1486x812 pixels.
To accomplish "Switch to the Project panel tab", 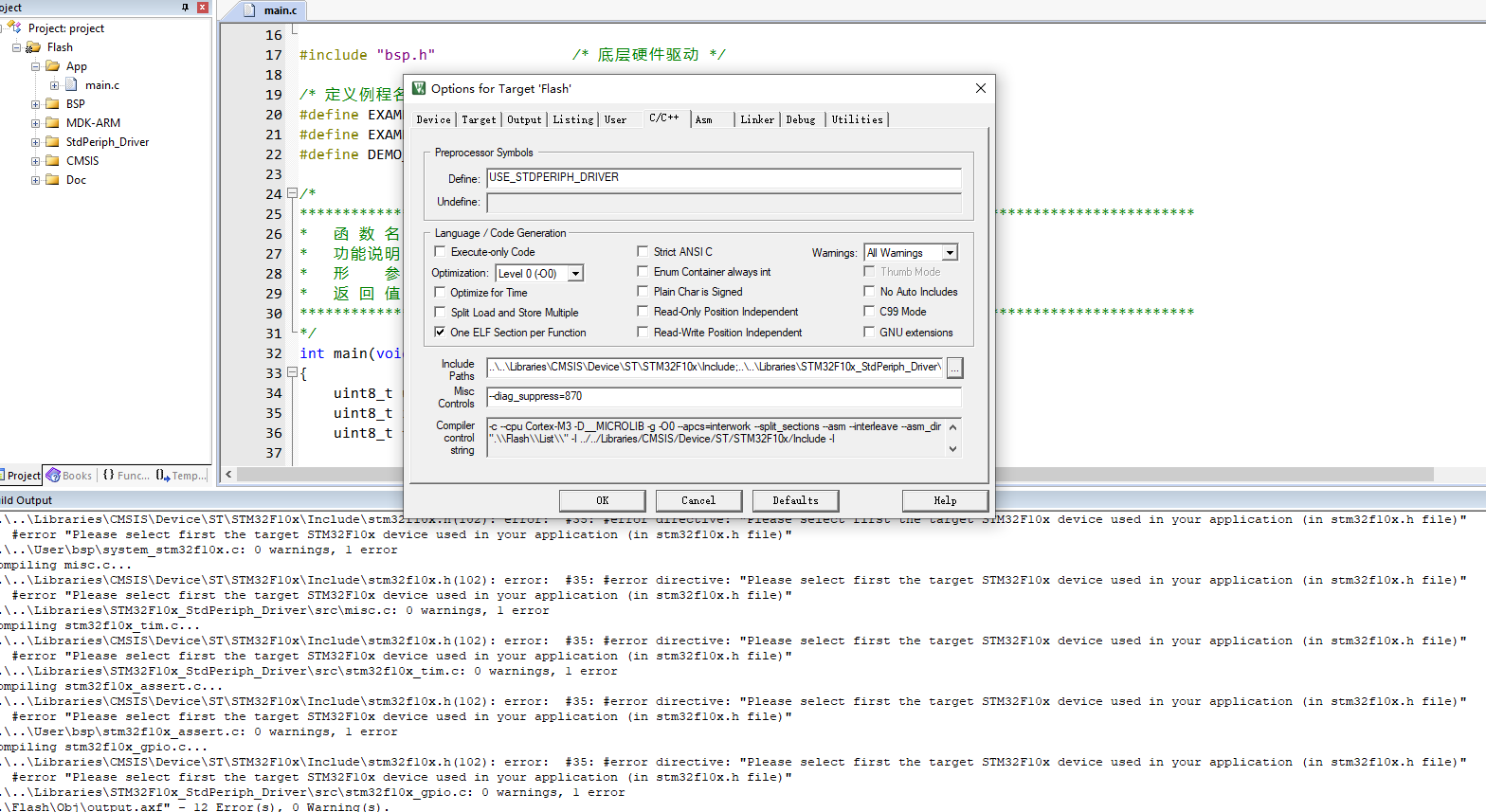I will (21, 476).
